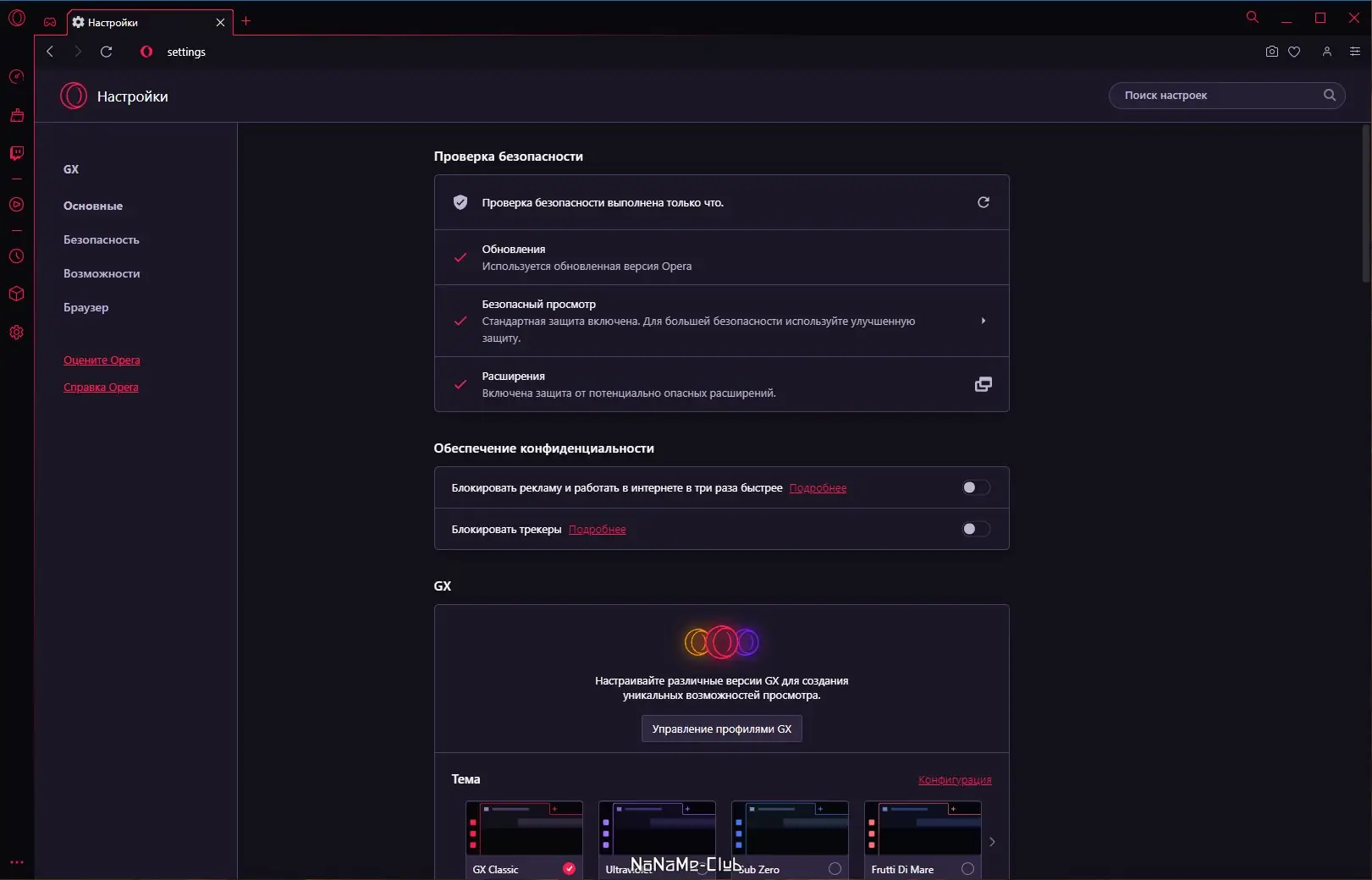
Task: Click the Frutti Di Mare theme preview
Action: [x=923, y=828]
